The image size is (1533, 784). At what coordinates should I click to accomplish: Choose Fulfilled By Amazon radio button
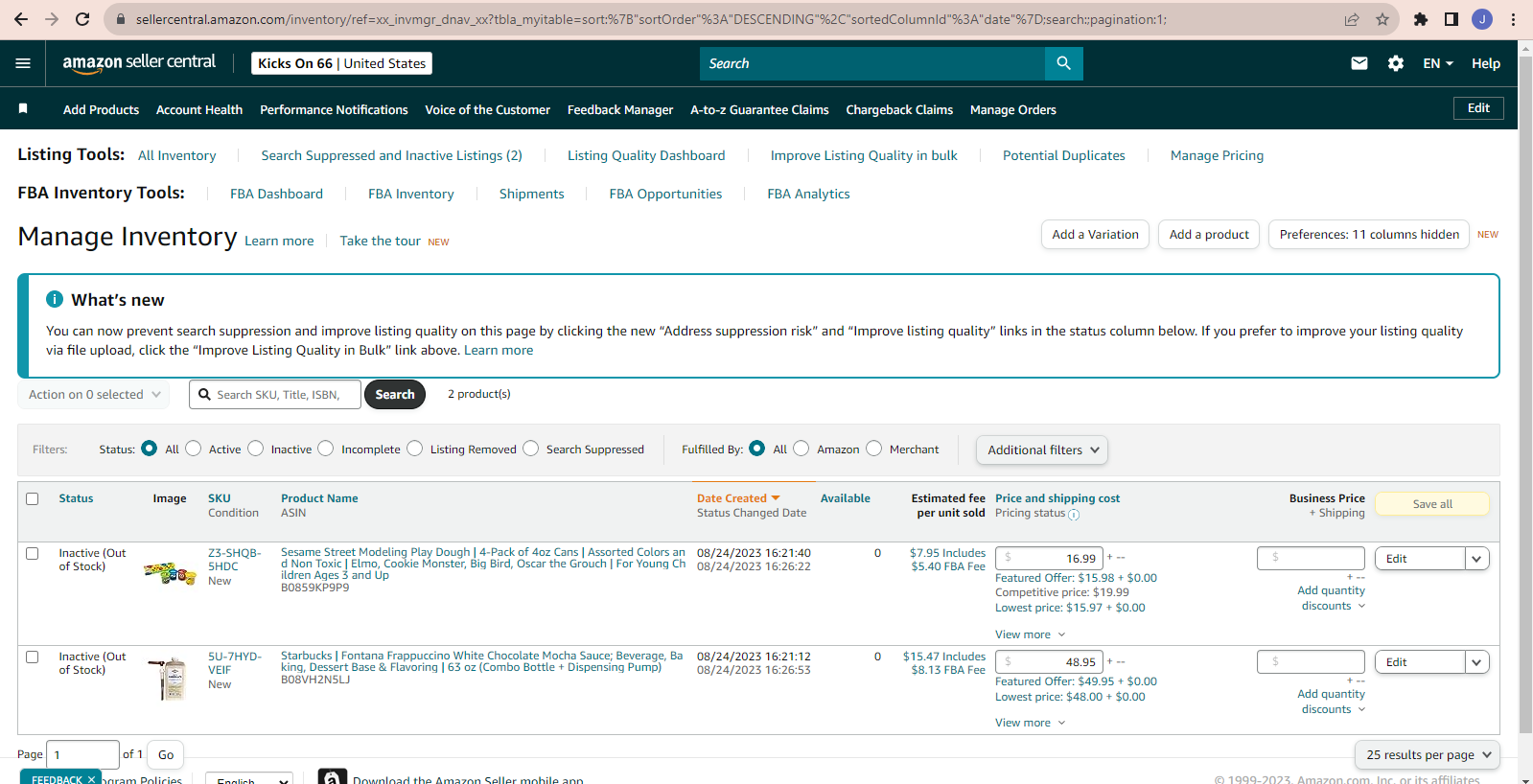point(801,449)
